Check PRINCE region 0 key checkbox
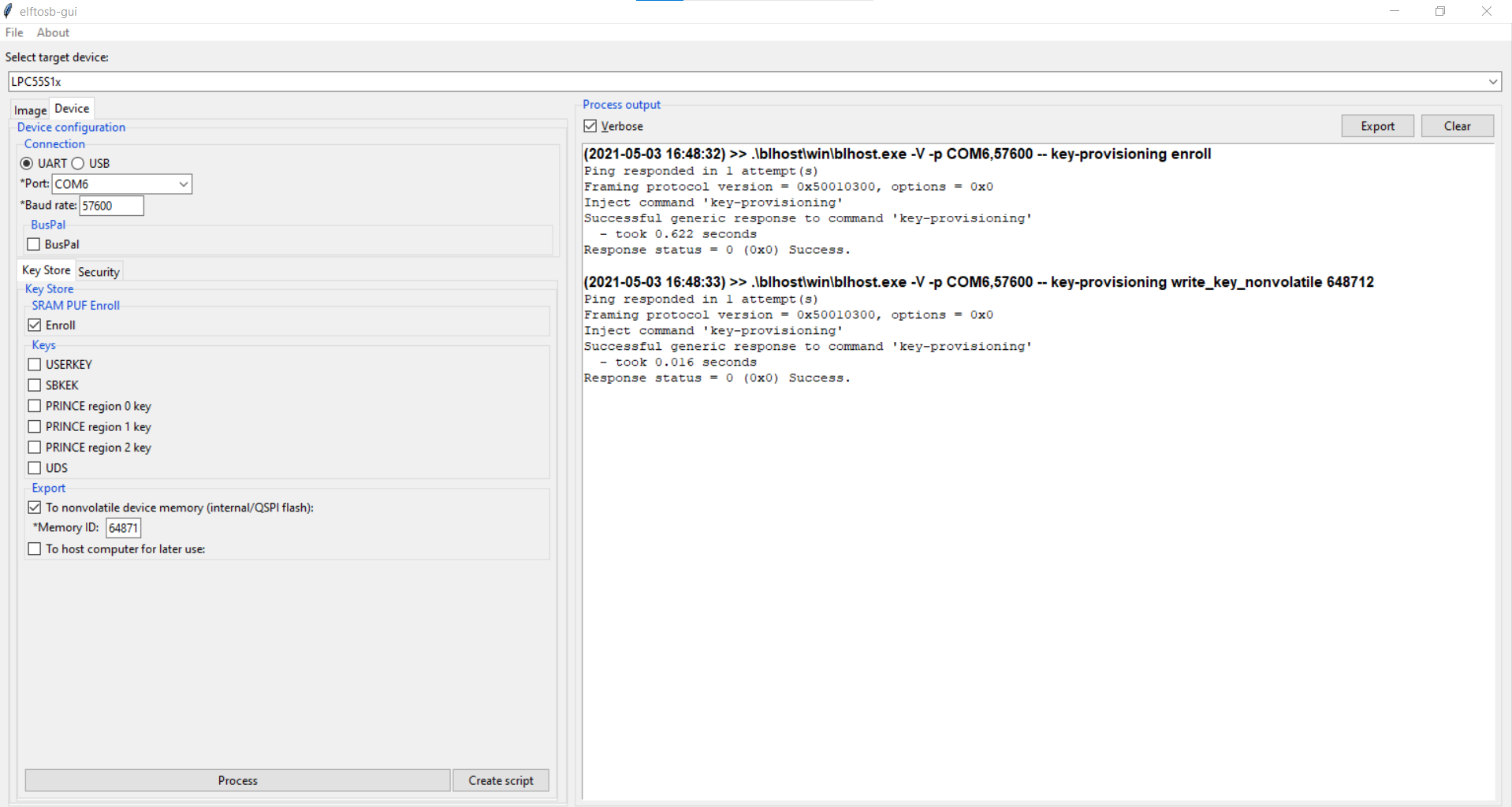The image size is (1512, 807). (x=35, y=406)
